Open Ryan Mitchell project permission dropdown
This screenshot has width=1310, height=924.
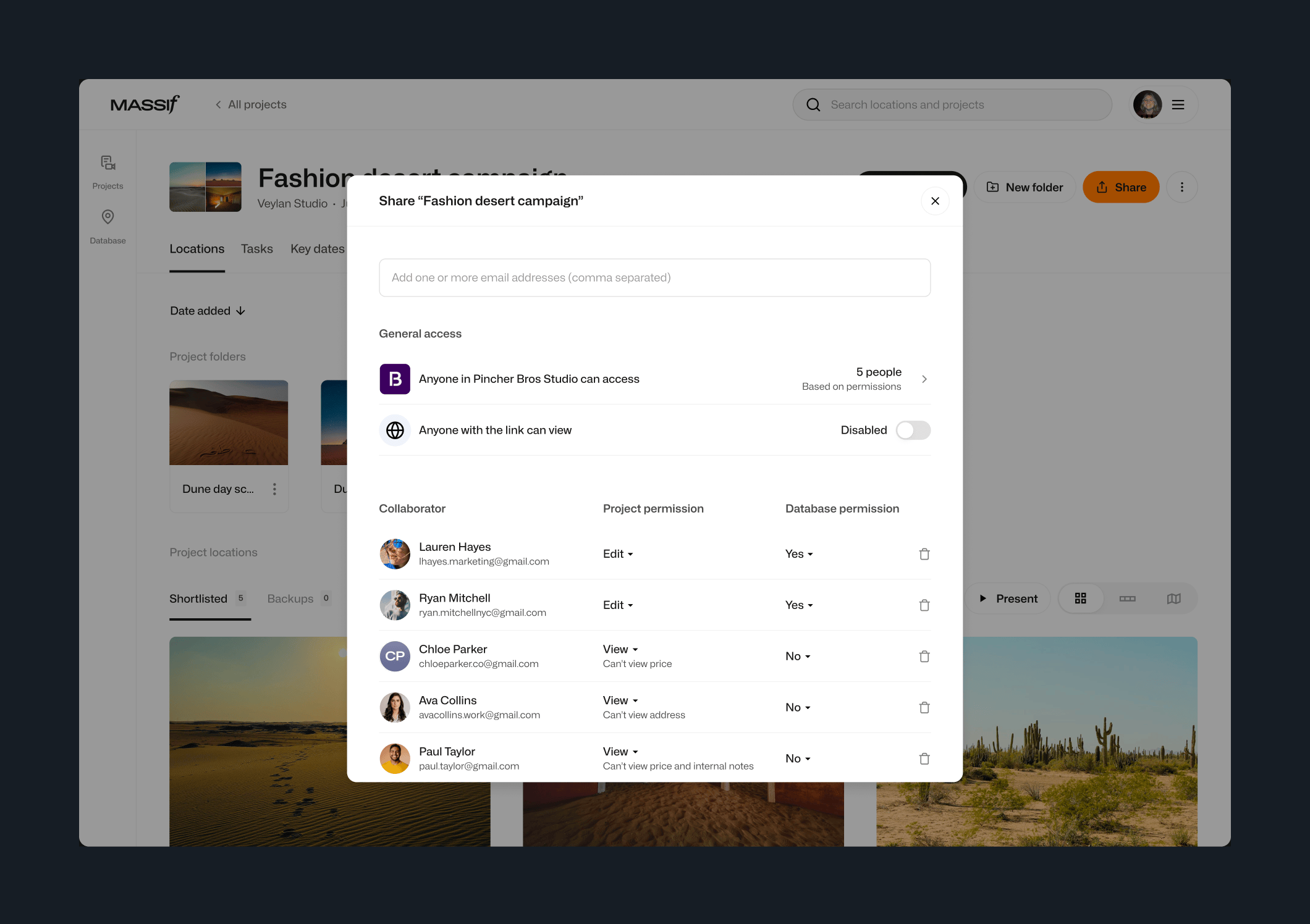pyautogui.click(x=618, y=605)
